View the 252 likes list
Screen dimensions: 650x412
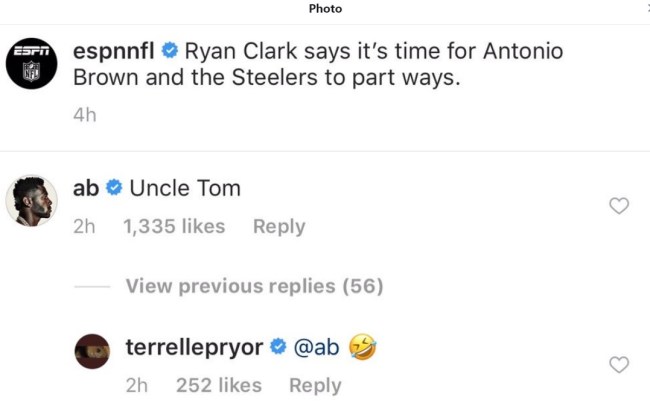coord(218,385)
